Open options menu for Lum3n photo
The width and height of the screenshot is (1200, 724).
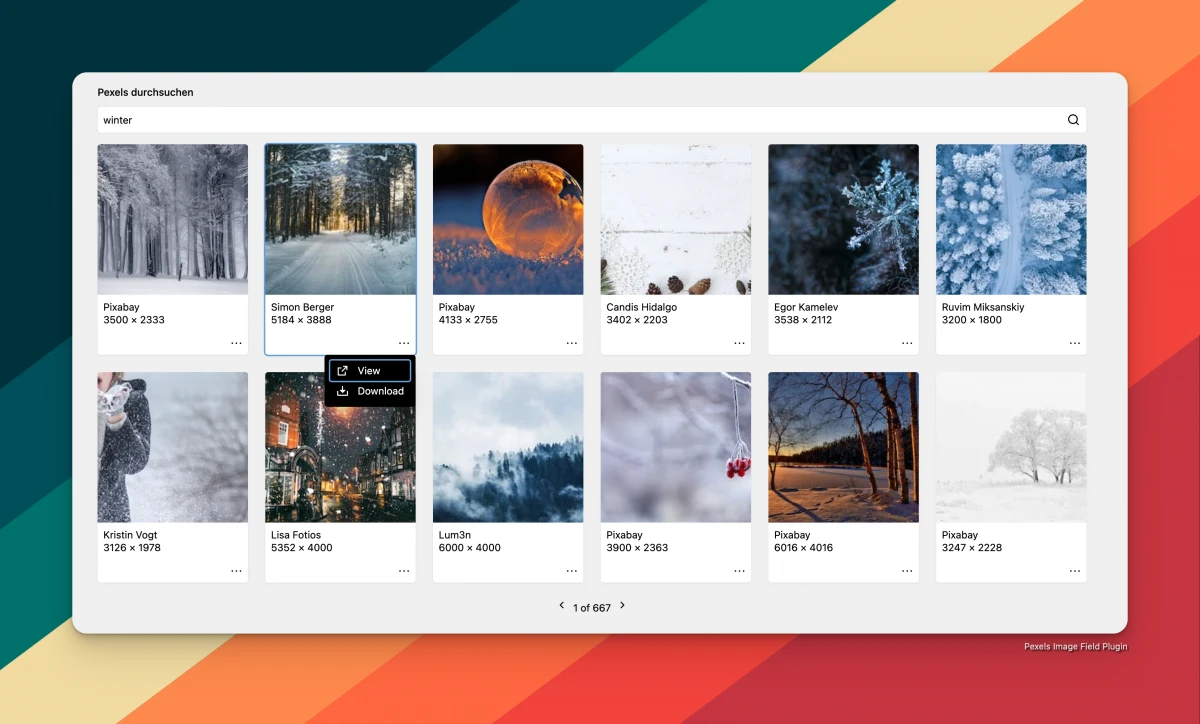[x=572, y=571]
